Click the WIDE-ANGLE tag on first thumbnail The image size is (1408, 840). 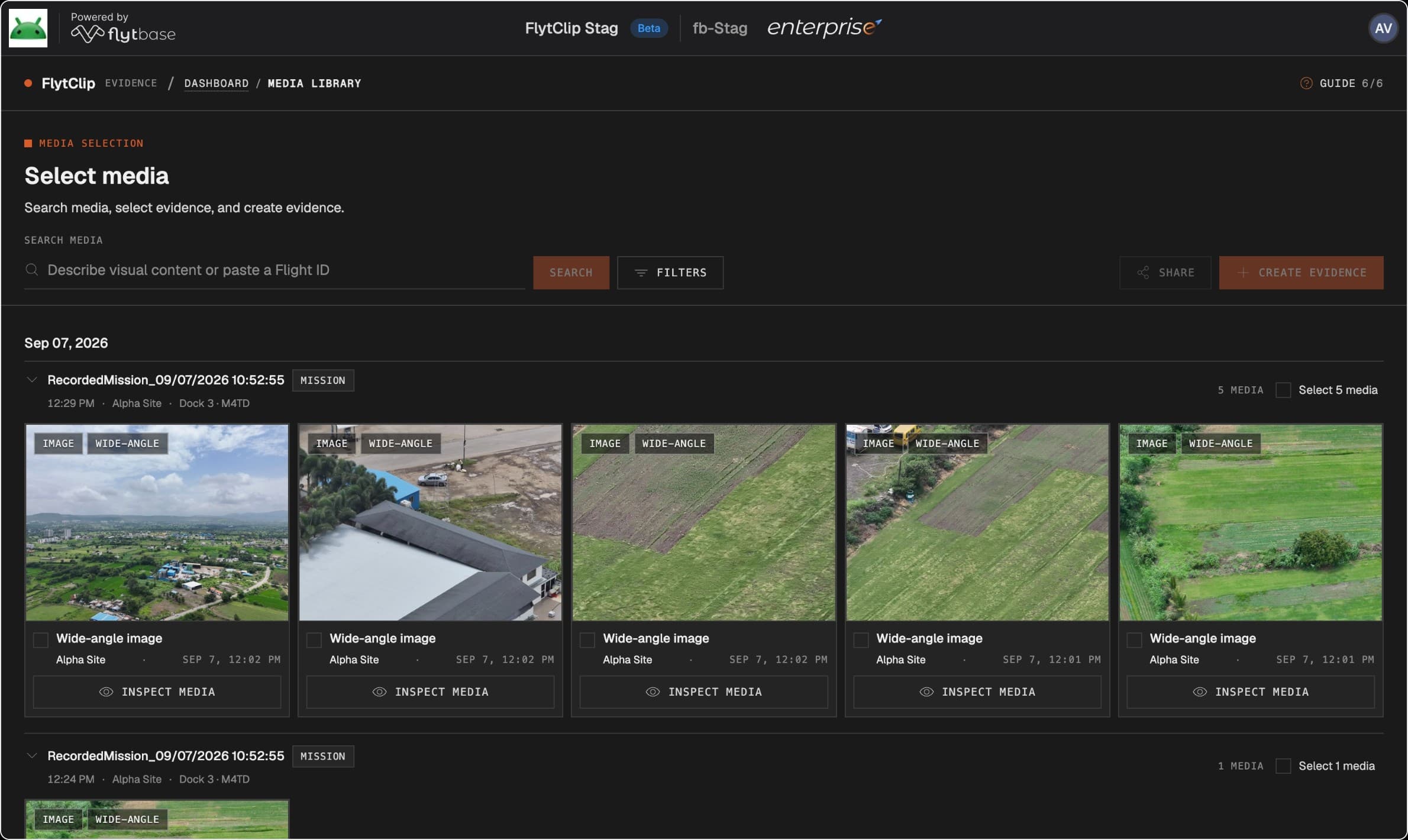127,443
